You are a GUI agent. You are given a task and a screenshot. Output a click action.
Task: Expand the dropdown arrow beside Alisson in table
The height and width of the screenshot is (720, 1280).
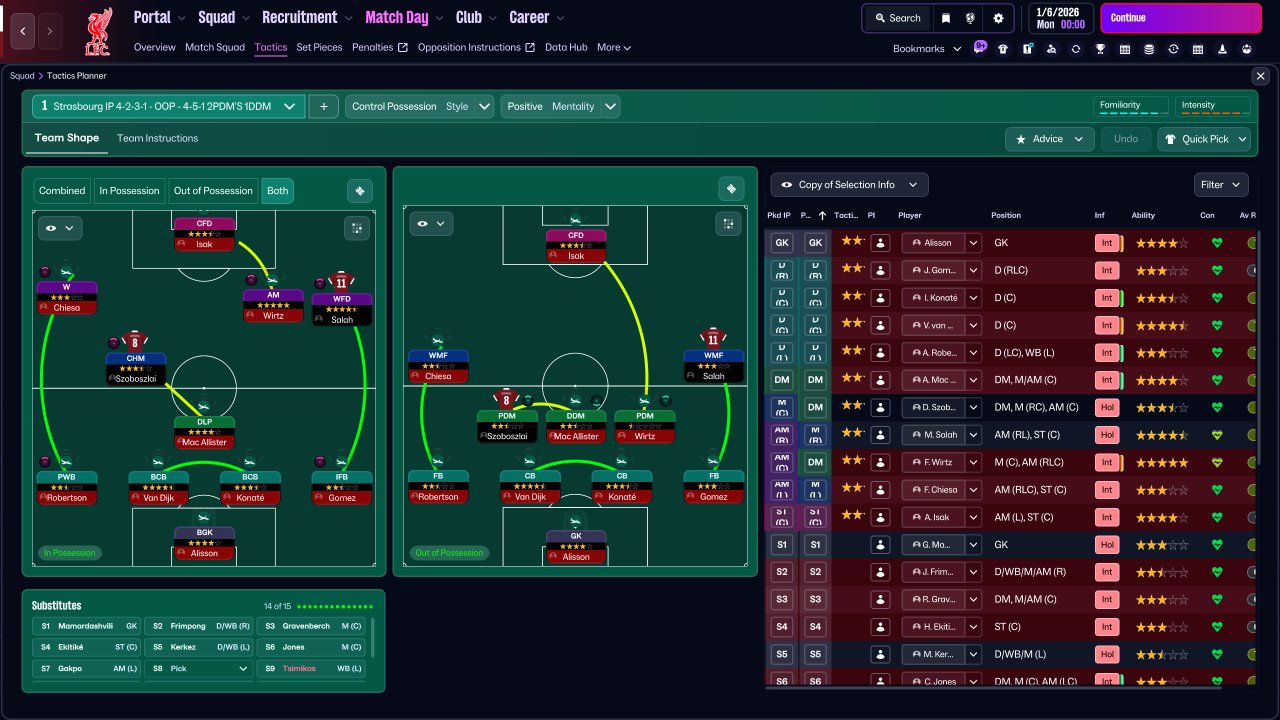click(x=972, y=242)
